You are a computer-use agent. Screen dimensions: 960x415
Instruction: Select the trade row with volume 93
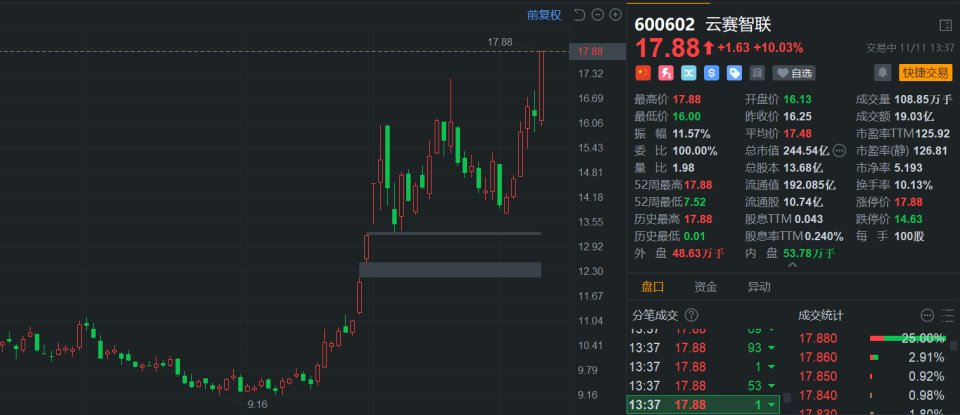703,348
